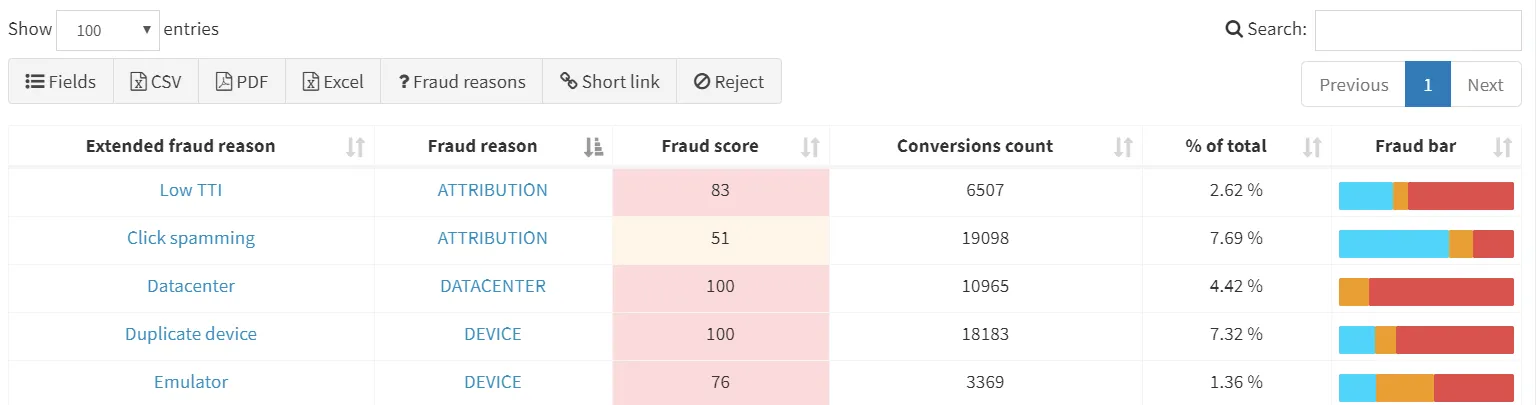Show Fraud reasons help
This screenshot has width=1536, height=405.
pos(461,82)
